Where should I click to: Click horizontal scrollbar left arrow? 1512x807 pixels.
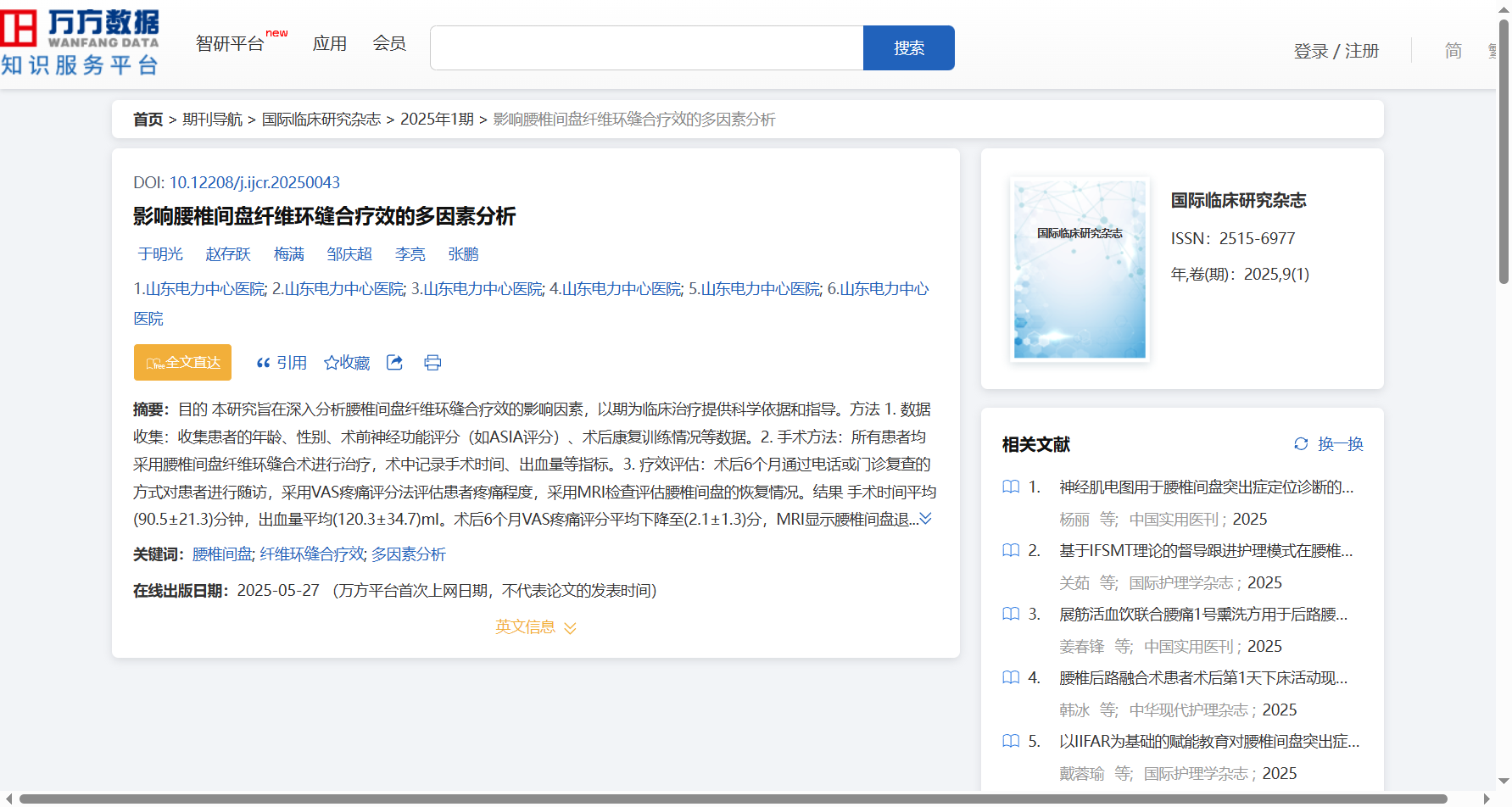[8, 799]
